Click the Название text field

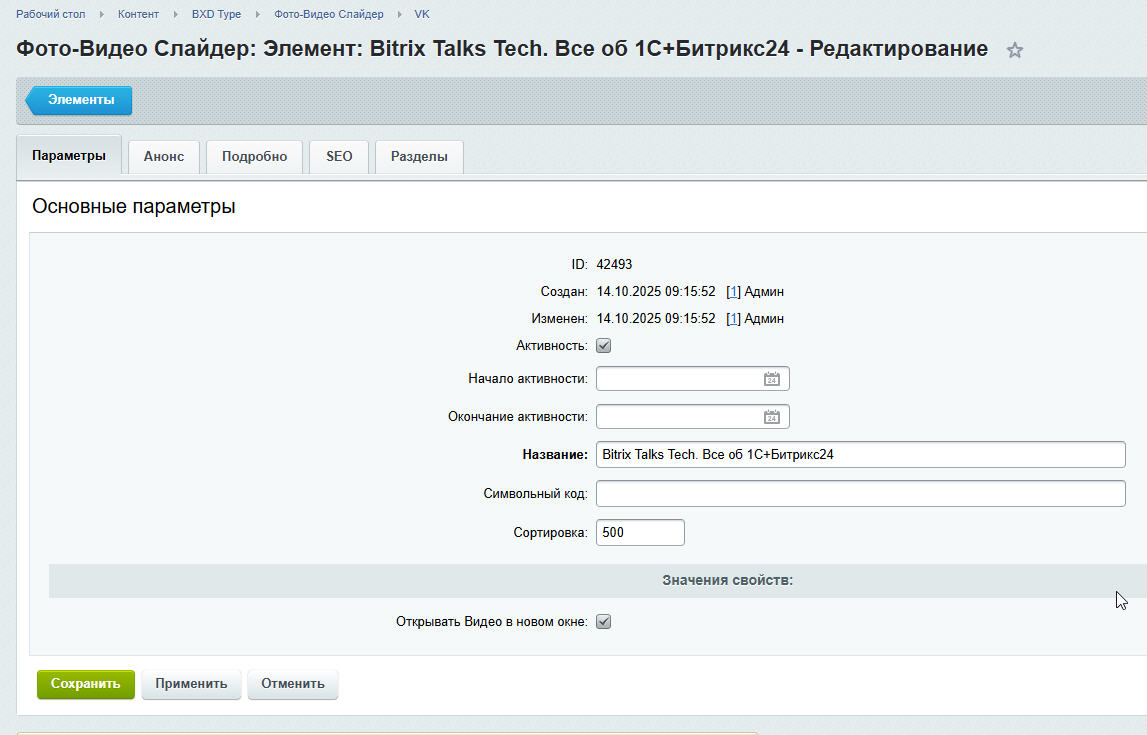(x=860, y=454)
